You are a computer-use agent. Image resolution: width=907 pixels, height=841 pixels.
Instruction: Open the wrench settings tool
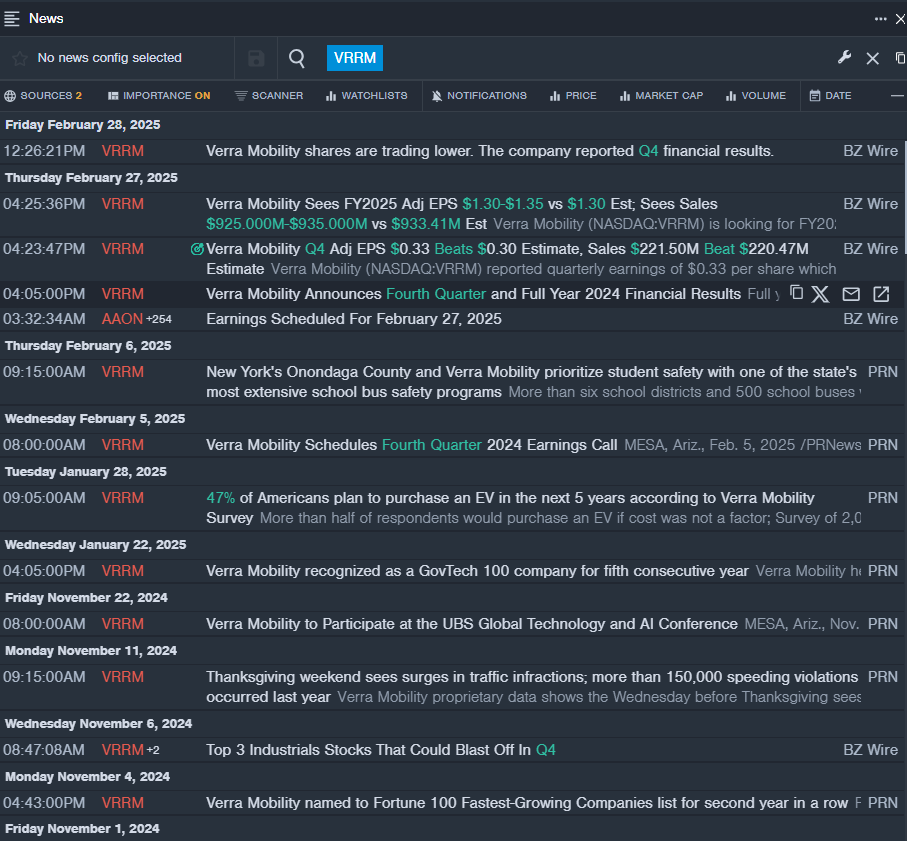844,58
